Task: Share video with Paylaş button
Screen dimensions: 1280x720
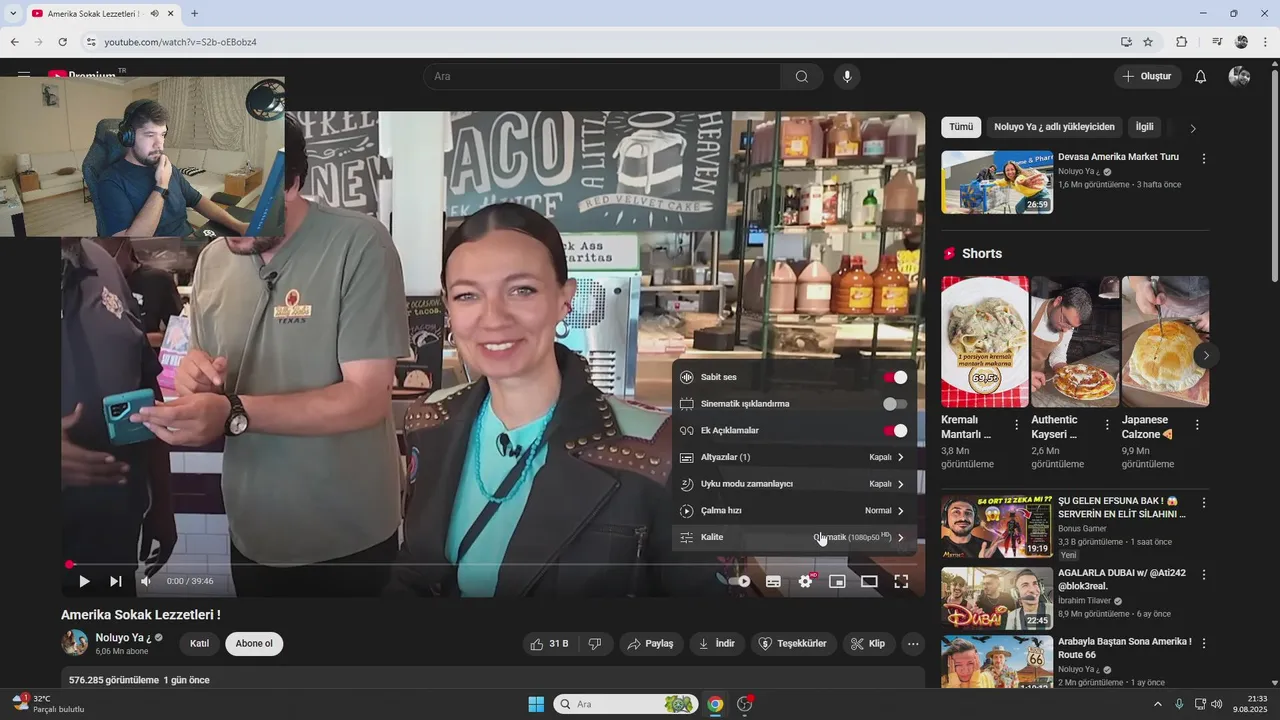Action: coord(650,644)
